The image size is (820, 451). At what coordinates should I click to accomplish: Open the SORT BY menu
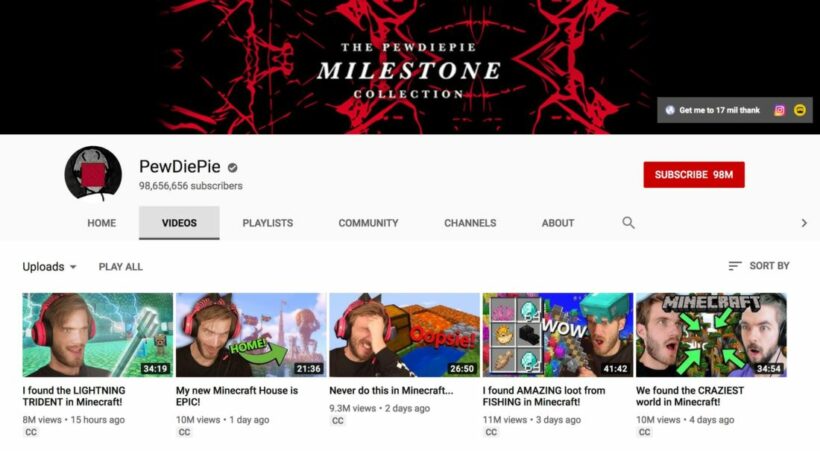[x=759, y=266]
